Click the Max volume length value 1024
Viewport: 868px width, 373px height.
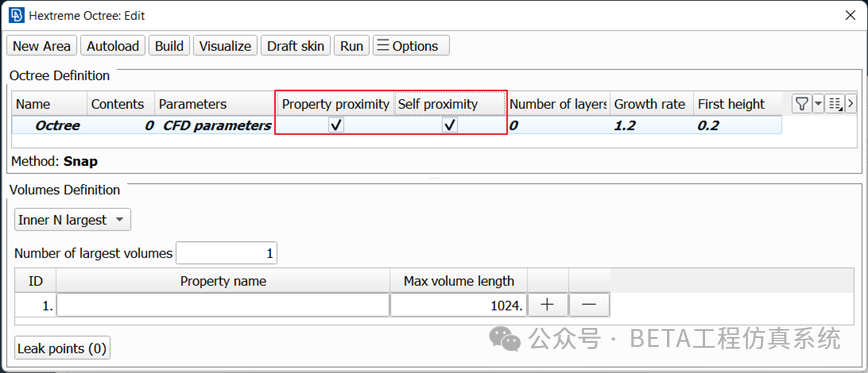click(458, 305)
